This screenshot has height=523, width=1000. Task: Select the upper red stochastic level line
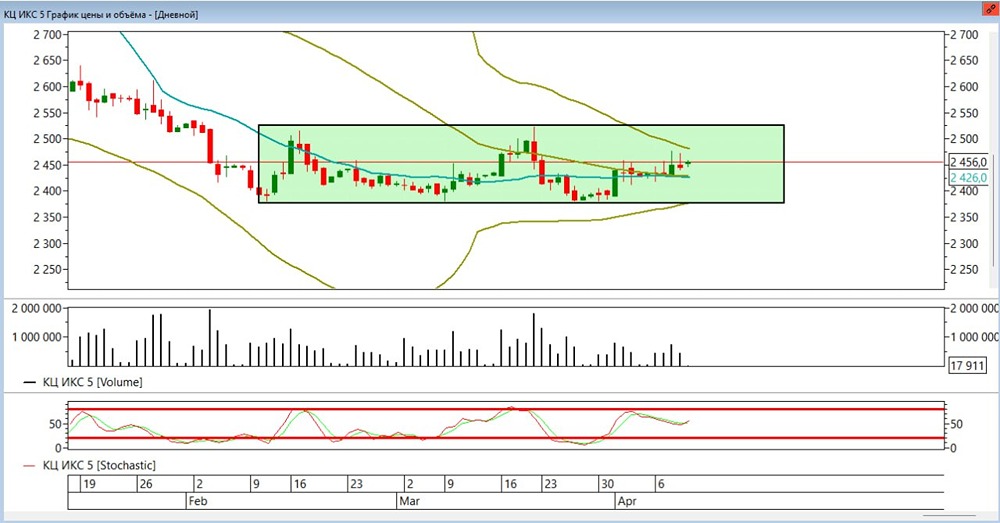point(506,409)
